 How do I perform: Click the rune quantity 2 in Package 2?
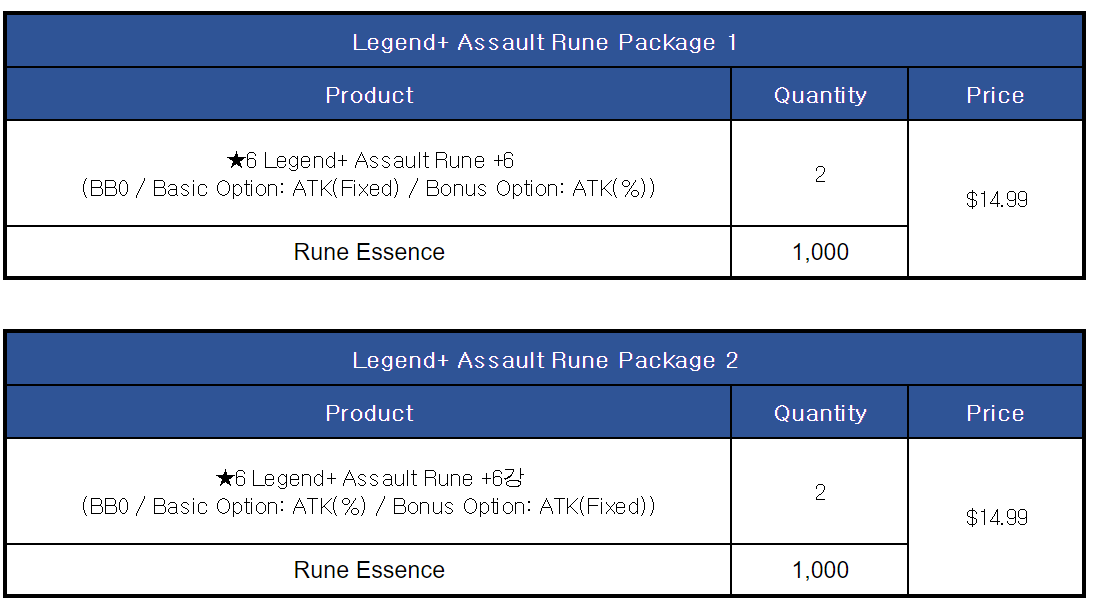point(820,492)
